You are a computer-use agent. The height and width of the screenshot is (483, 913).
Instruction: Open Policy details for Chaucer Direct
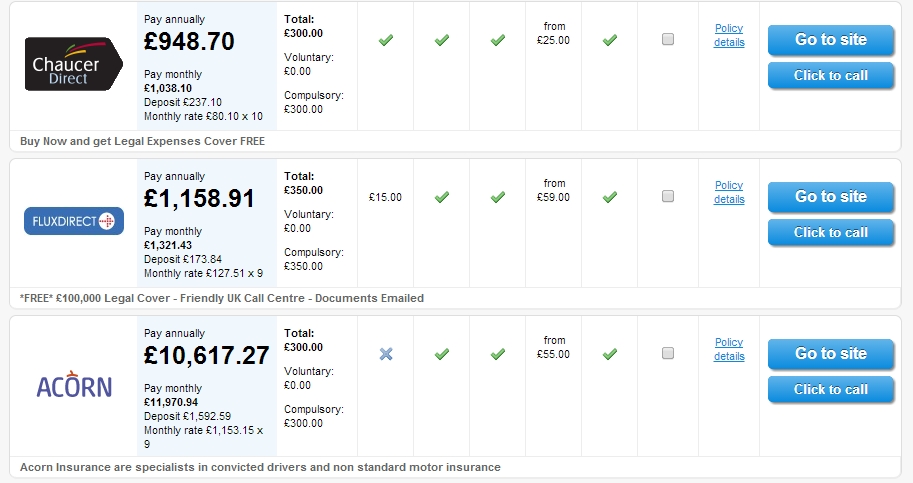[729, 35]
